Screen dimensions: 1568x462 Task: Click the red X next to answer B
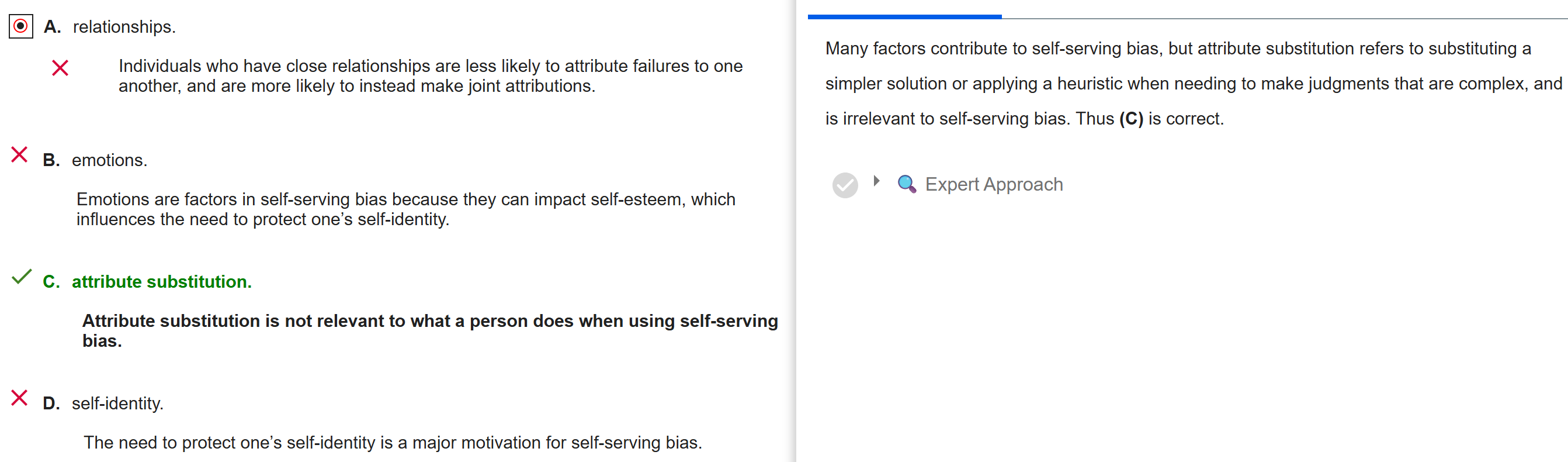tap(19, 155)
